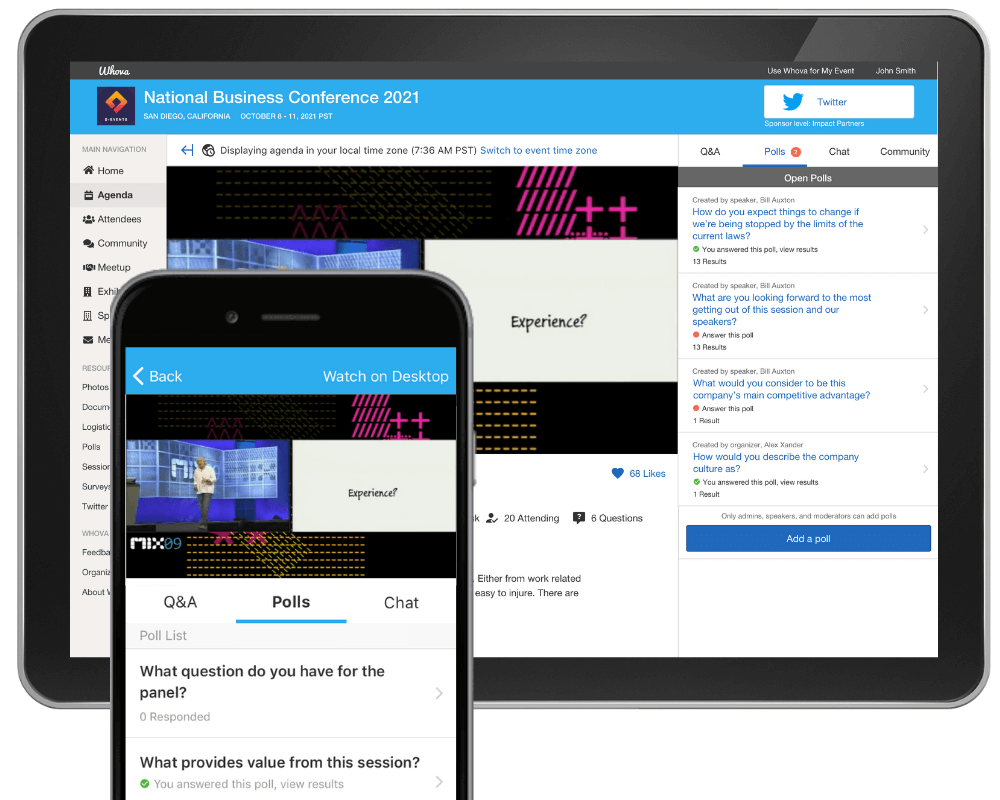The width and height of the screenshot is (1000, 800).
Task: Select the Community tab in right panel
Action: click(x=904, y=152)
